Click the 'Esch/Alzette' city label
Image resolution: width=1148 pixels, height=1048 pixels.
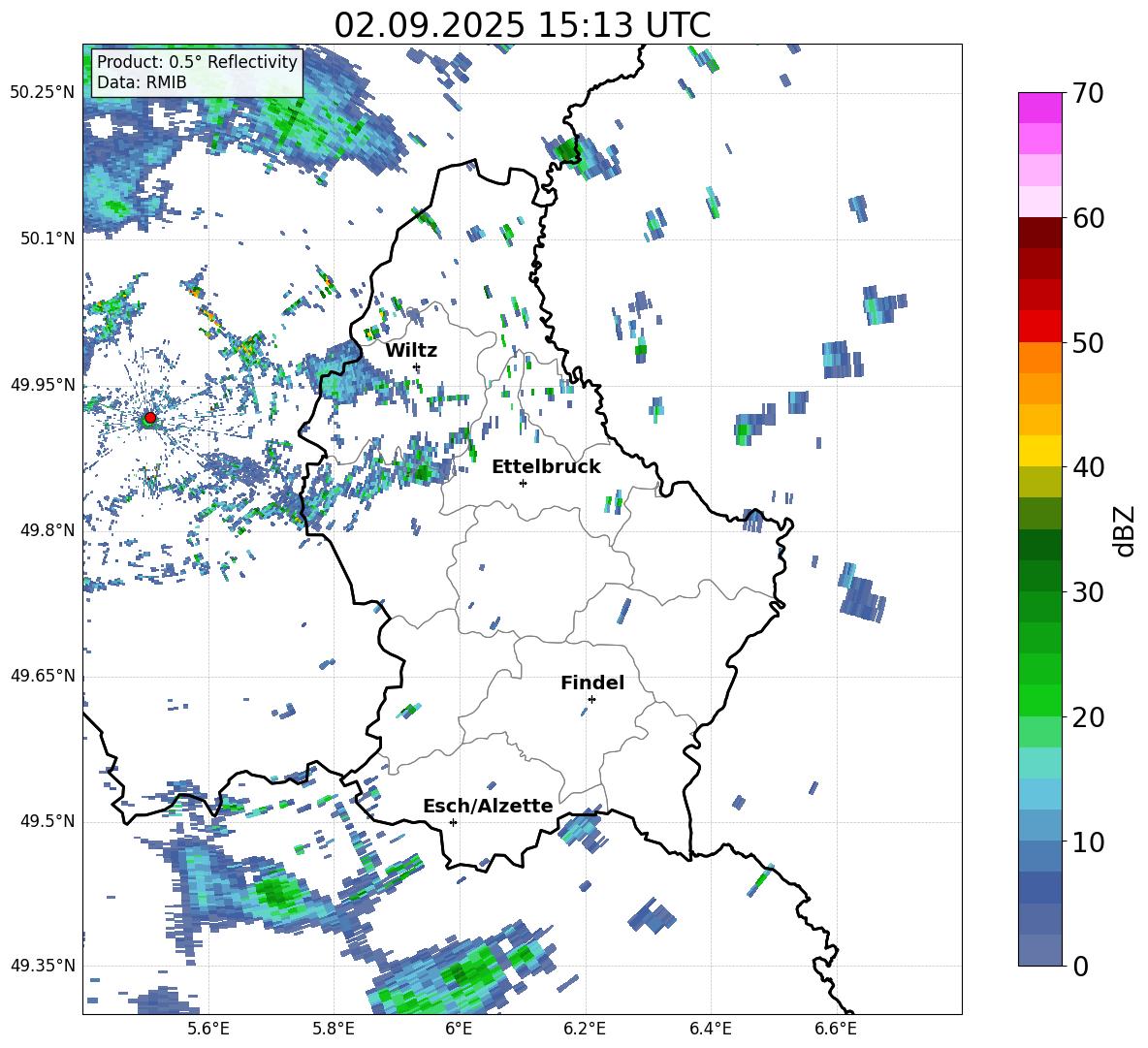488,806
